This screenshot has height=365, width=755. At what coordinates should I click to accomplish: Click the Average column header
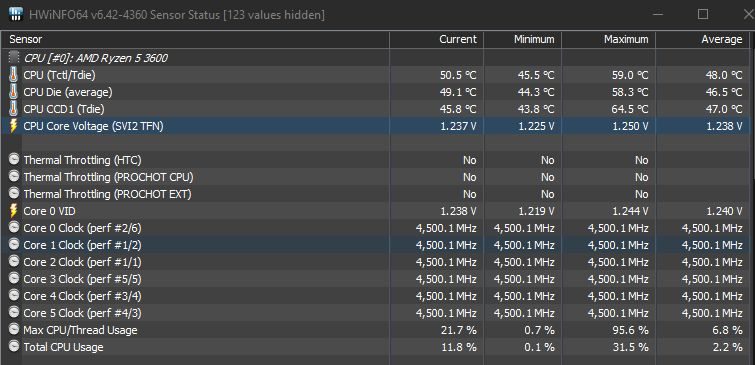(x=702, y=39)
